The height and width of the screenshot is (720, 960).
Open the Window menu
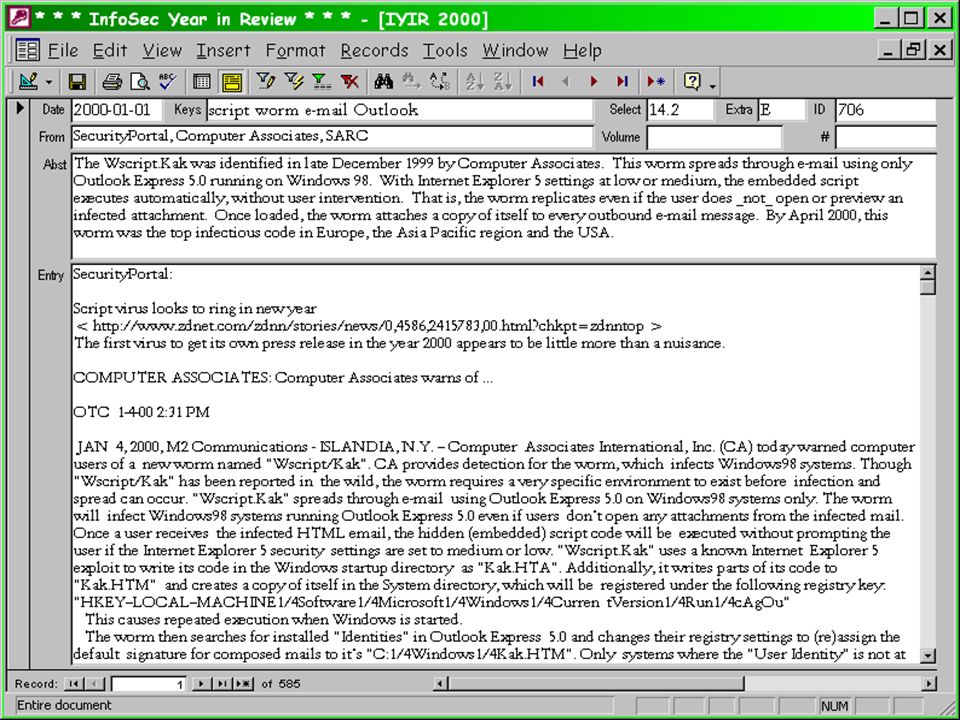[x=515, y=50]
